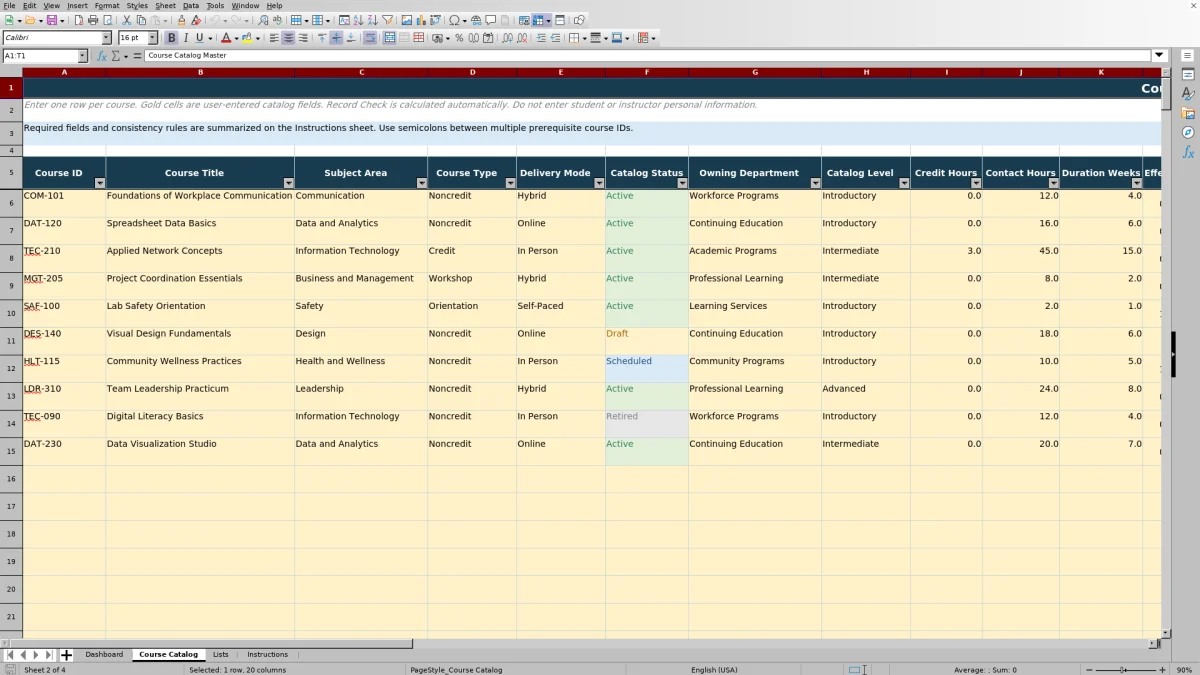Screen dimensions: 1200x675
Task: Toggle Center Horizontally alignment
Action: [x=288, y=38]
